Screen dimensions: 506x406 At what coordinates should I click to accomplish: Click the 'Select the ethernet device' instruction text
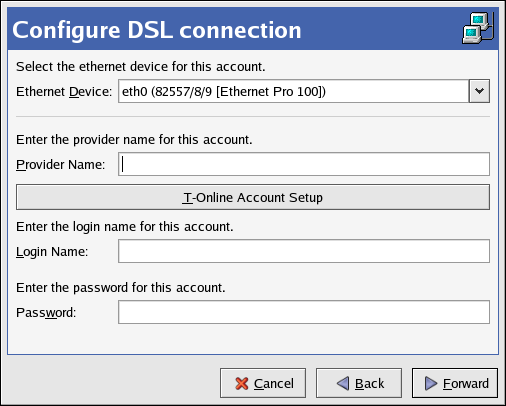point(141,67)
